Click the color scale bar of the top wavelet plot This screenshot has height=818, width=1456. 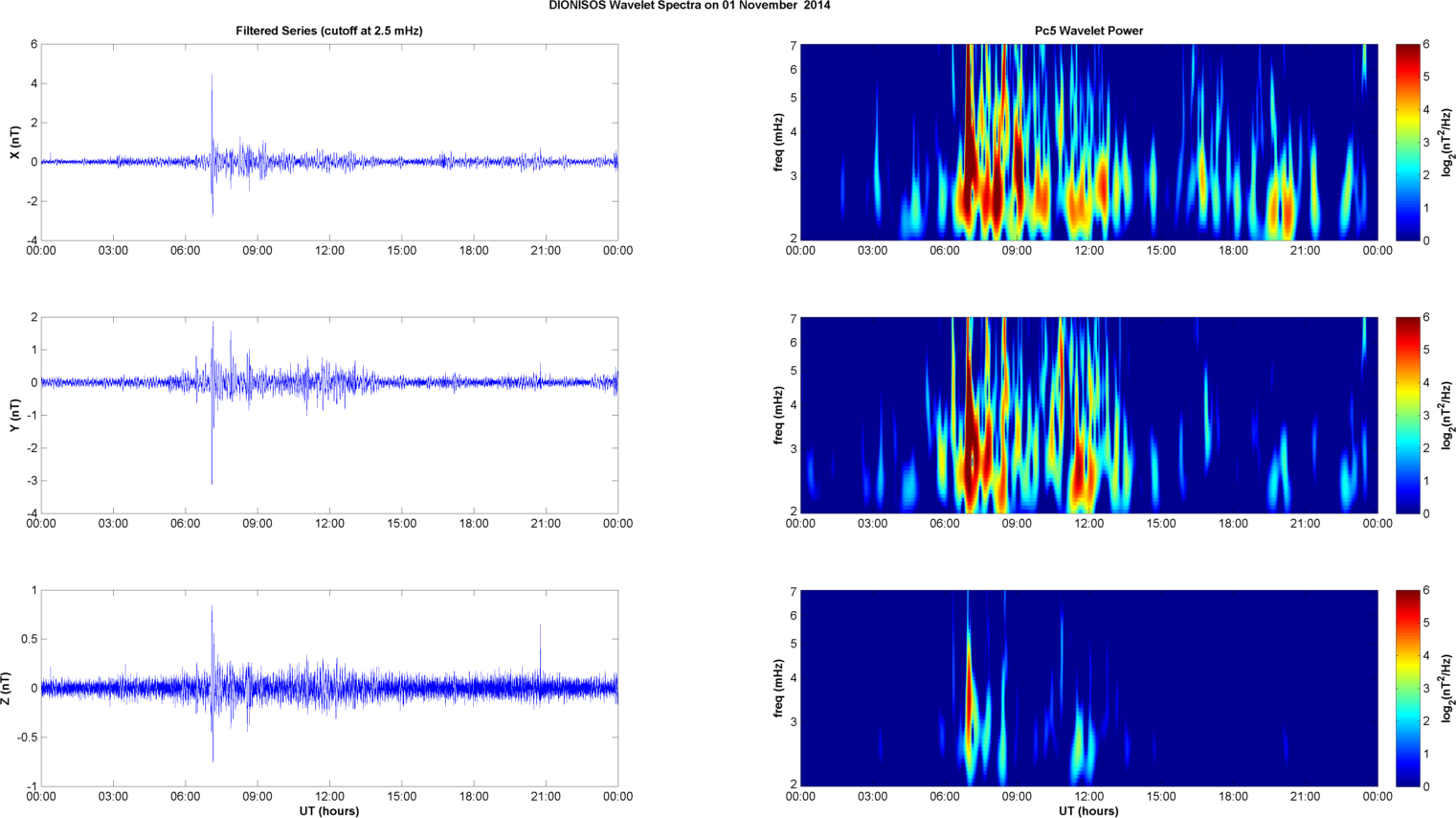tap(1407, 142)
